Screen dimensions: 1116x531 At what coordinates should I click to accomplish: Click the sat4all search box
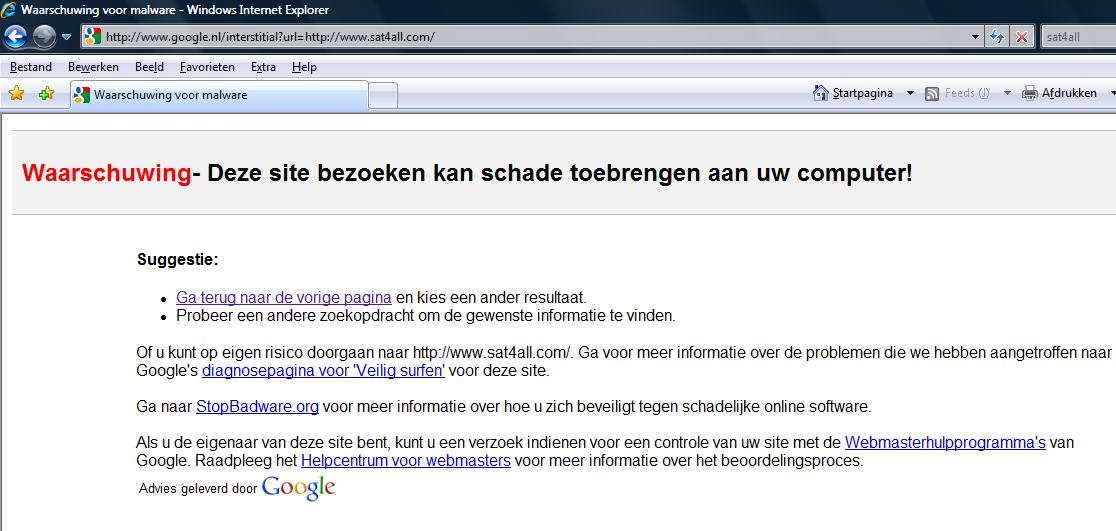1078,37
